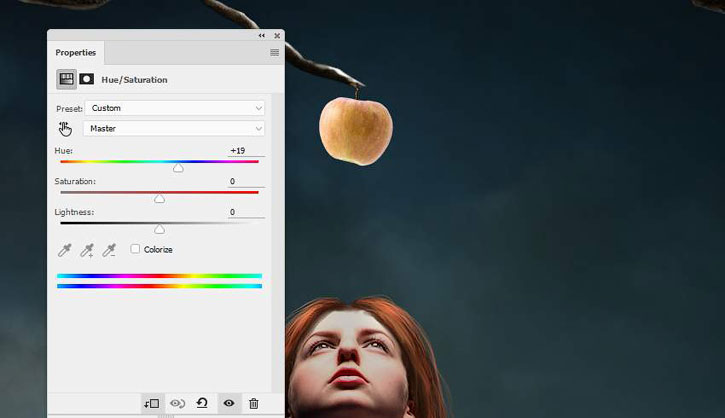Select the Subtract from Sample eyedropper
This screenshot has width=725, height=418.
tap(109, 250)
